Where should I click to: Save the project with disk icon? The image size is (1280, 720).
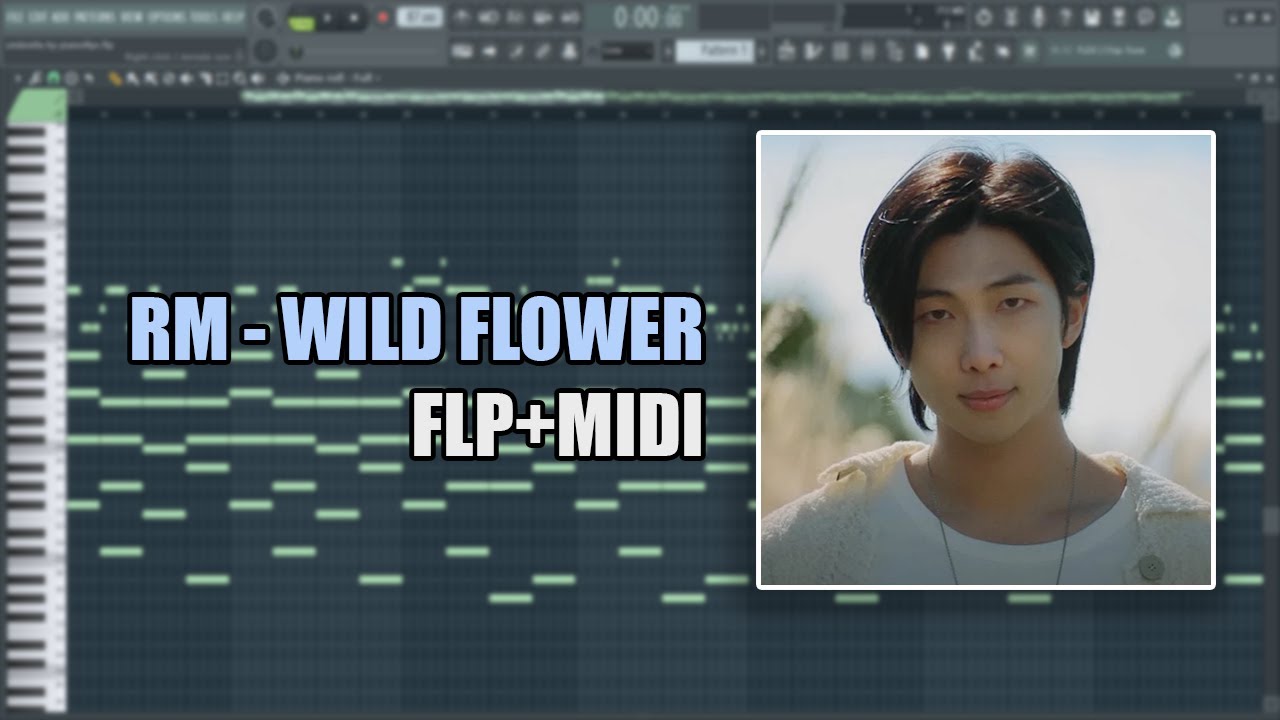tap(1092, 18)
